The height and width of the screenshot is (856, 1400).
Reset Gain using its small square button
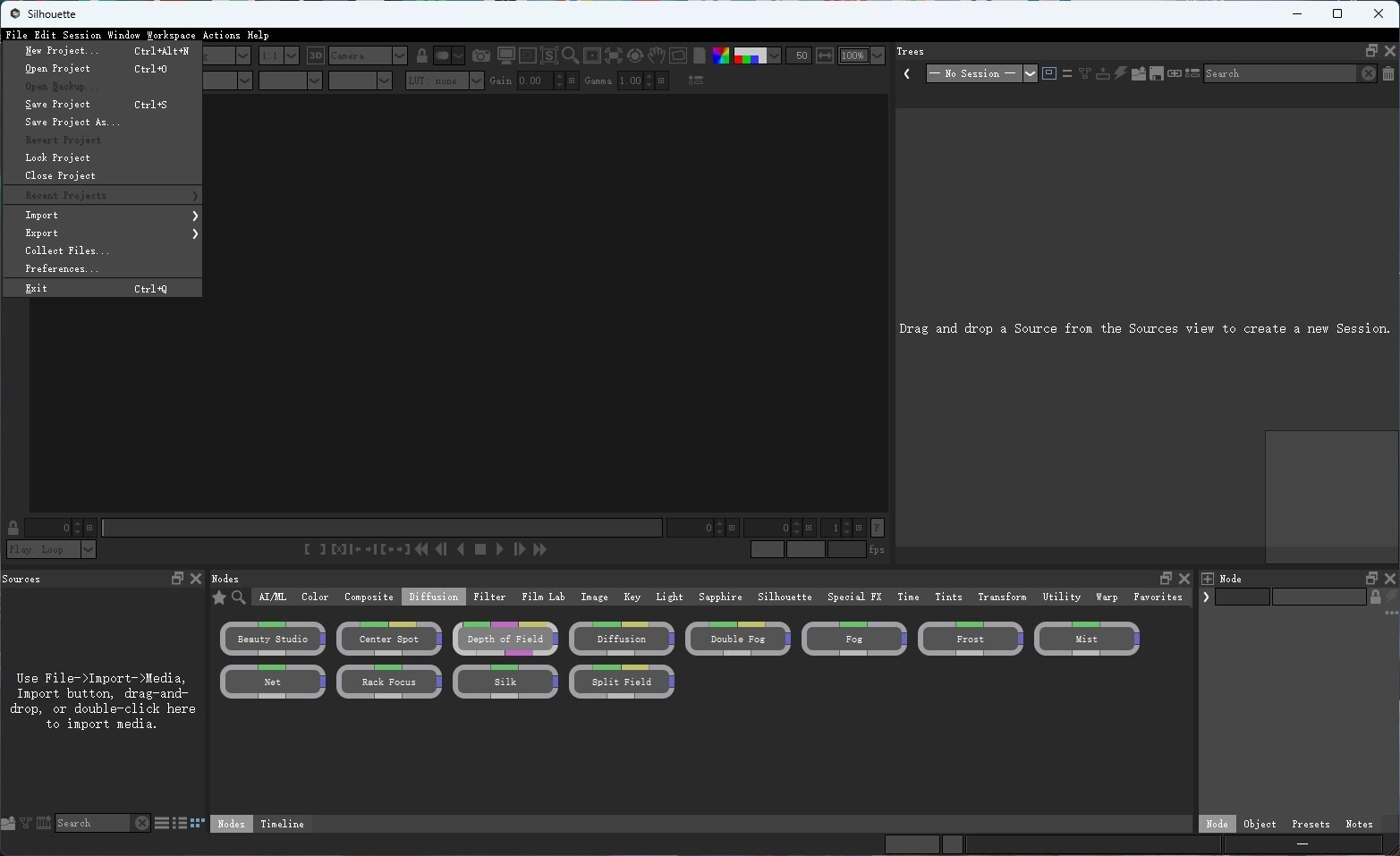(572, 81)
